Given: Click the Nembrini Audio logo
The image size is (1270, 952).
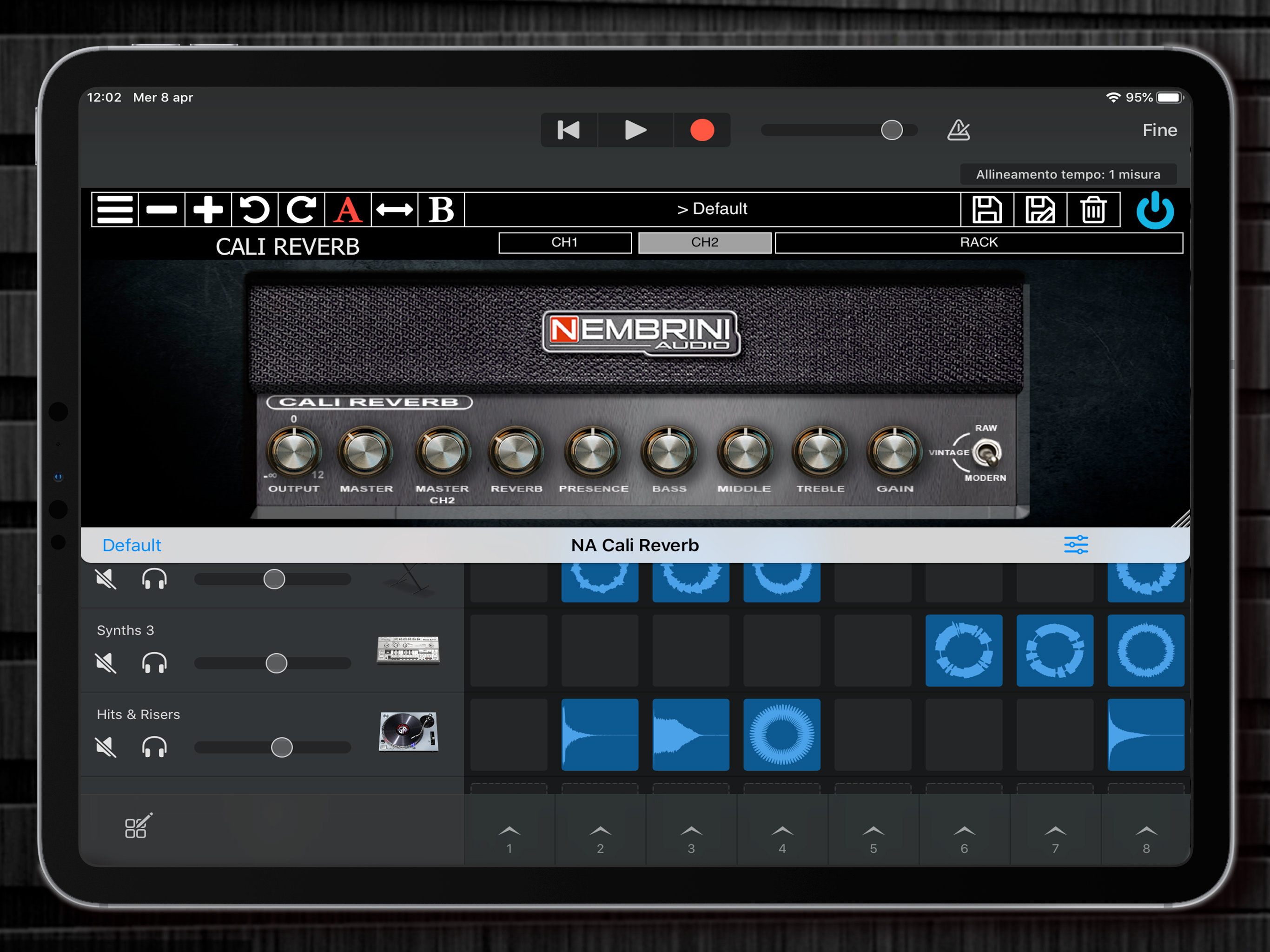Looking at the screenshot, I should pyautogui.click(x=641, y=334).
